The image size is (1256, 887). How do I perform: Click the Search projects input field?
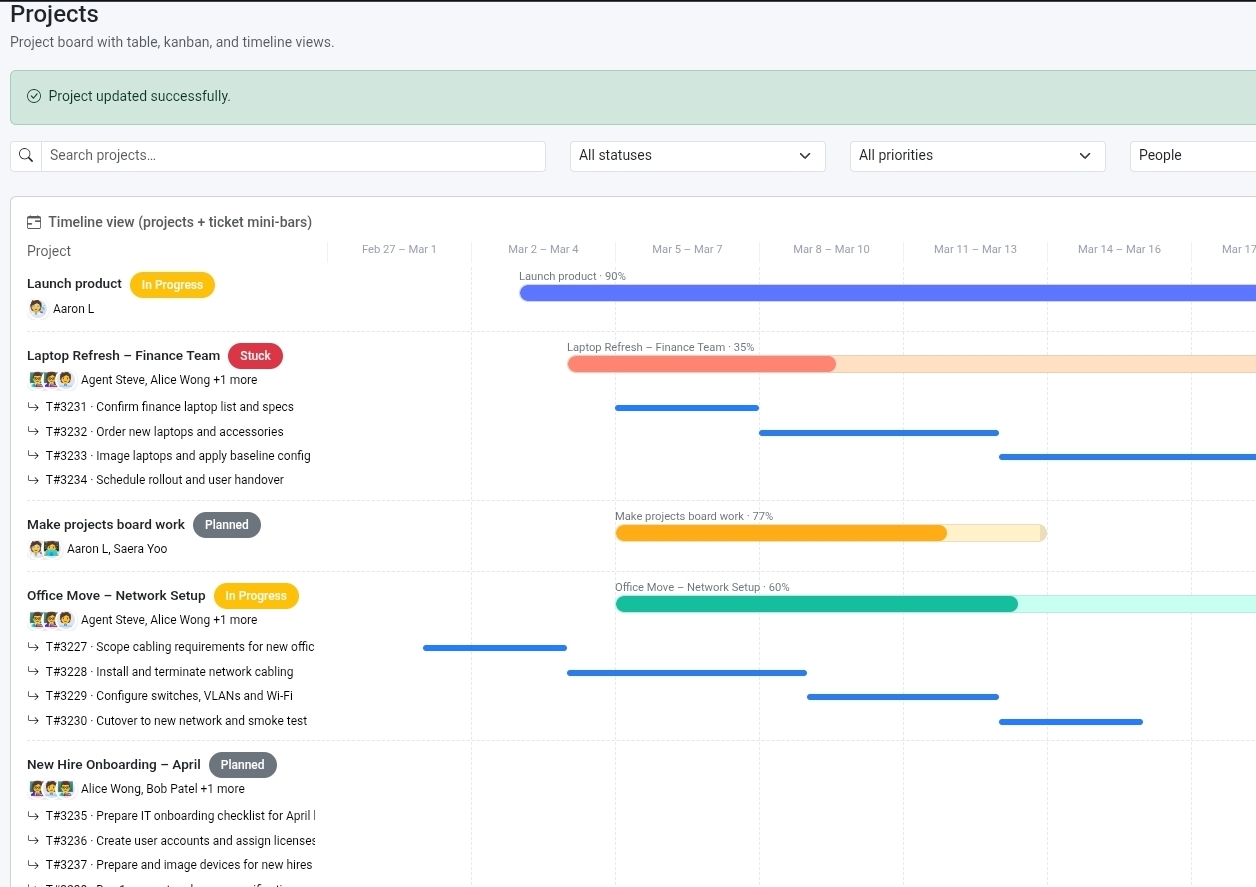(293, 156)
